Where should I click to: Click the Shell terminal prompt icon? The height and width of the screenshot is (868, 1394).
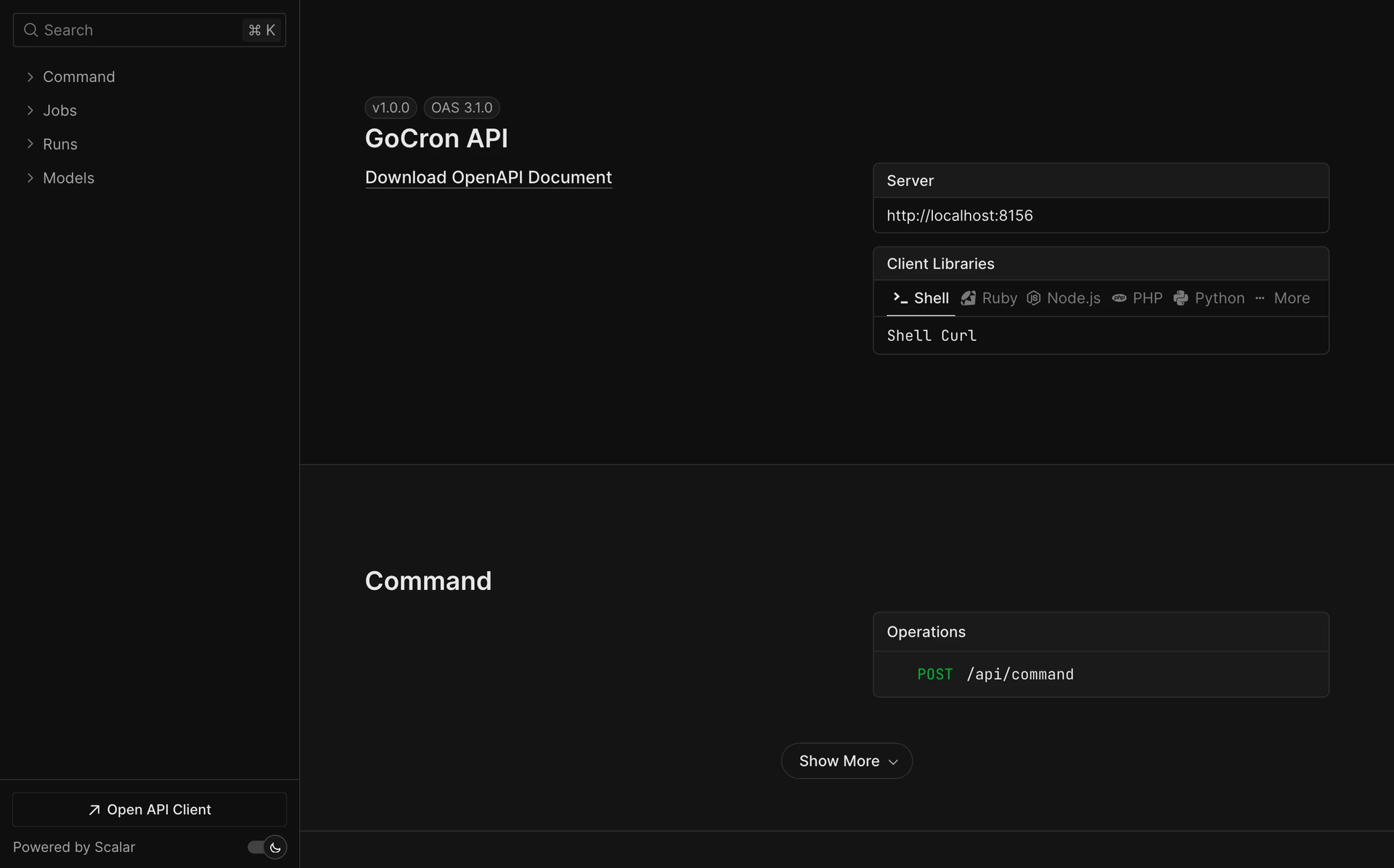[900, 298]
